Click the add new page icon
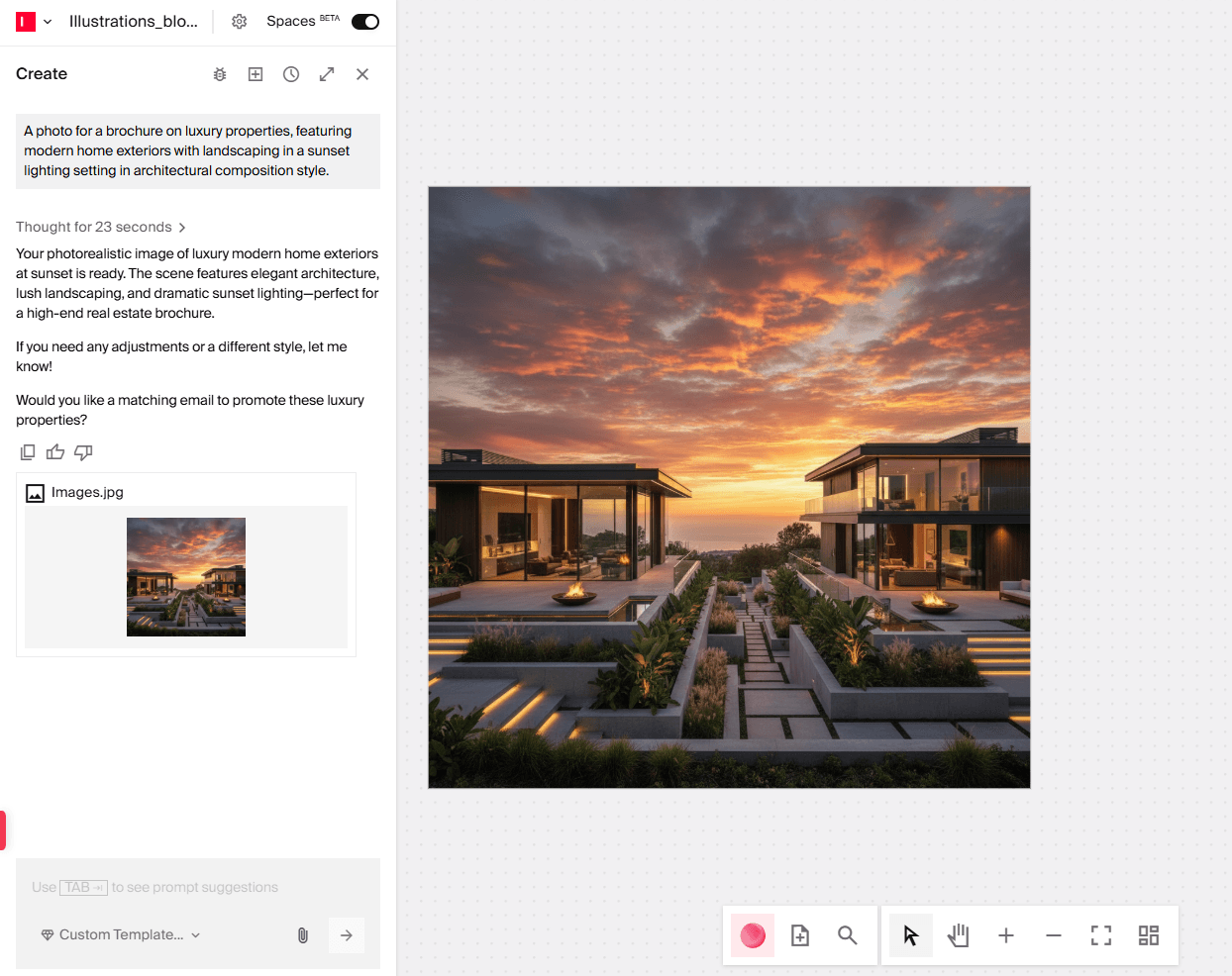The image size is (1232, 976). tap(799, 934)
